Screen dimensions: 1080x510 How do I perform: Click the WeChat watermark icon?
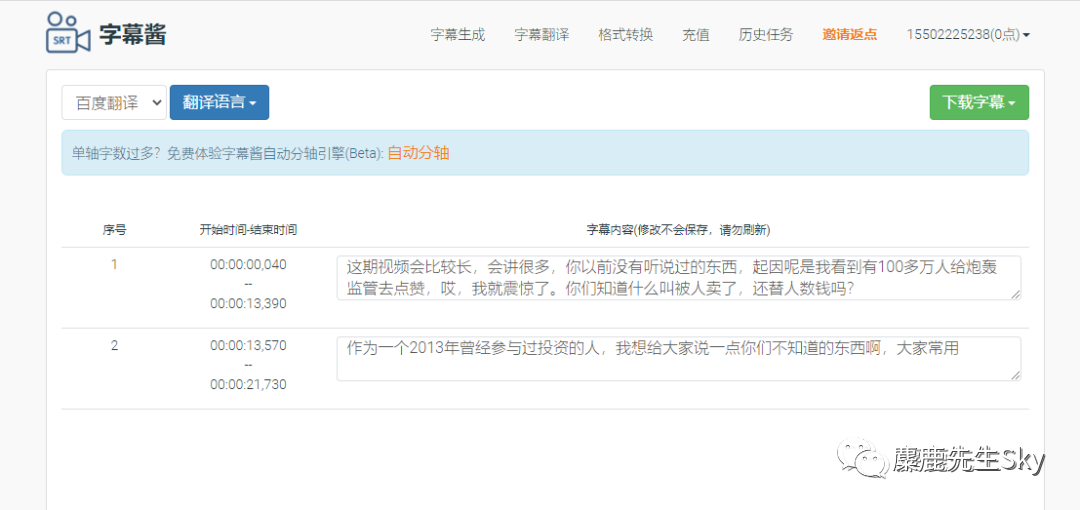coord(863,459)
